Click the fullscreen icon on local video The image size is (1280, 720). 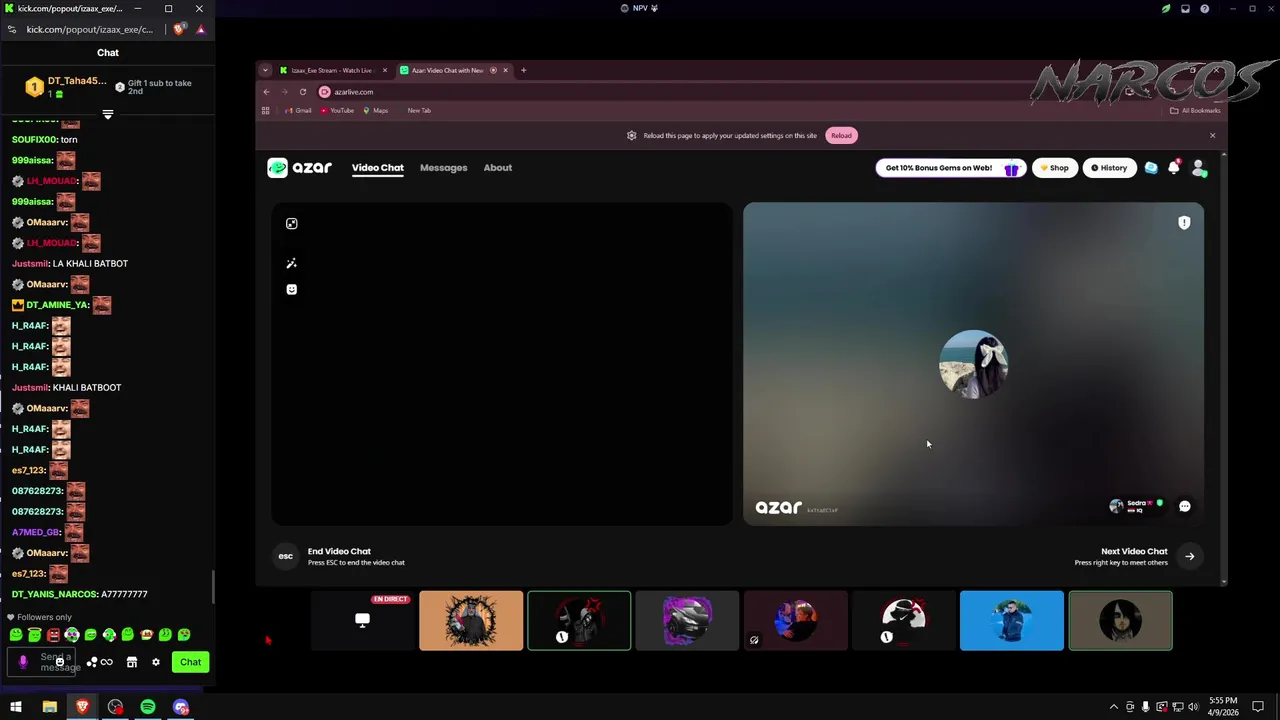[292, 224]
